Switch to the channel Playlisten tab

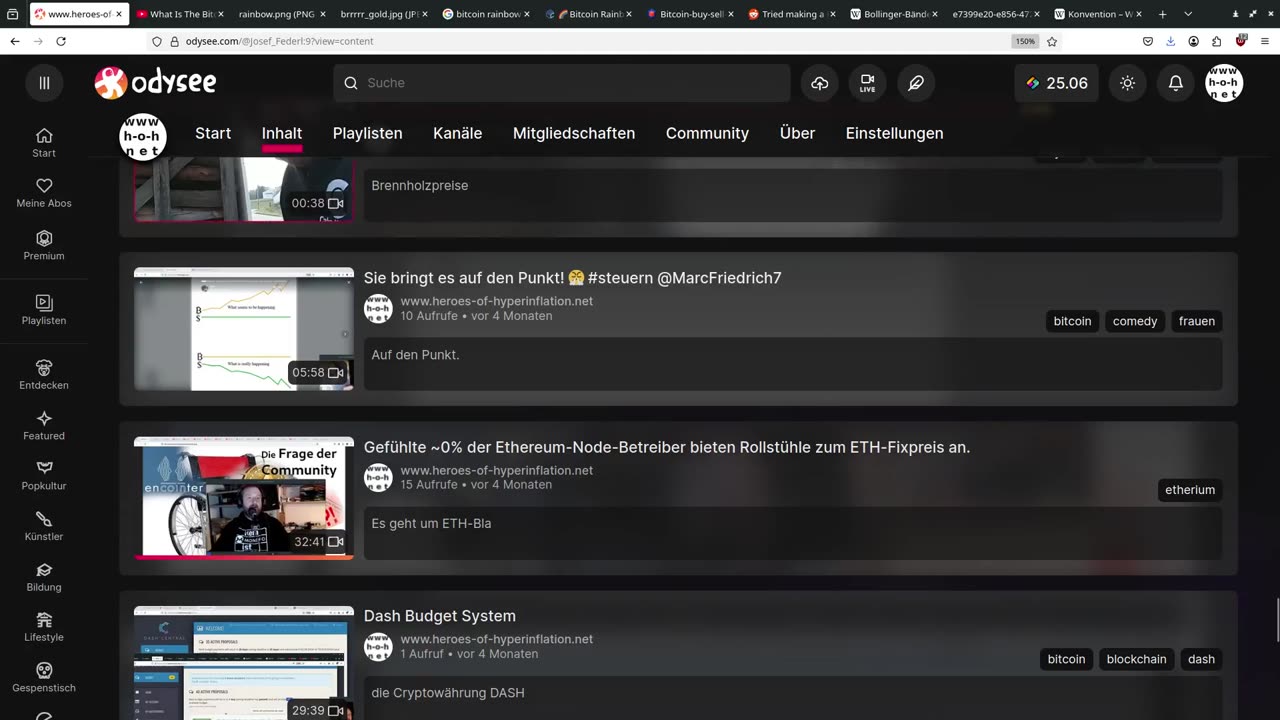coord(368,133)
